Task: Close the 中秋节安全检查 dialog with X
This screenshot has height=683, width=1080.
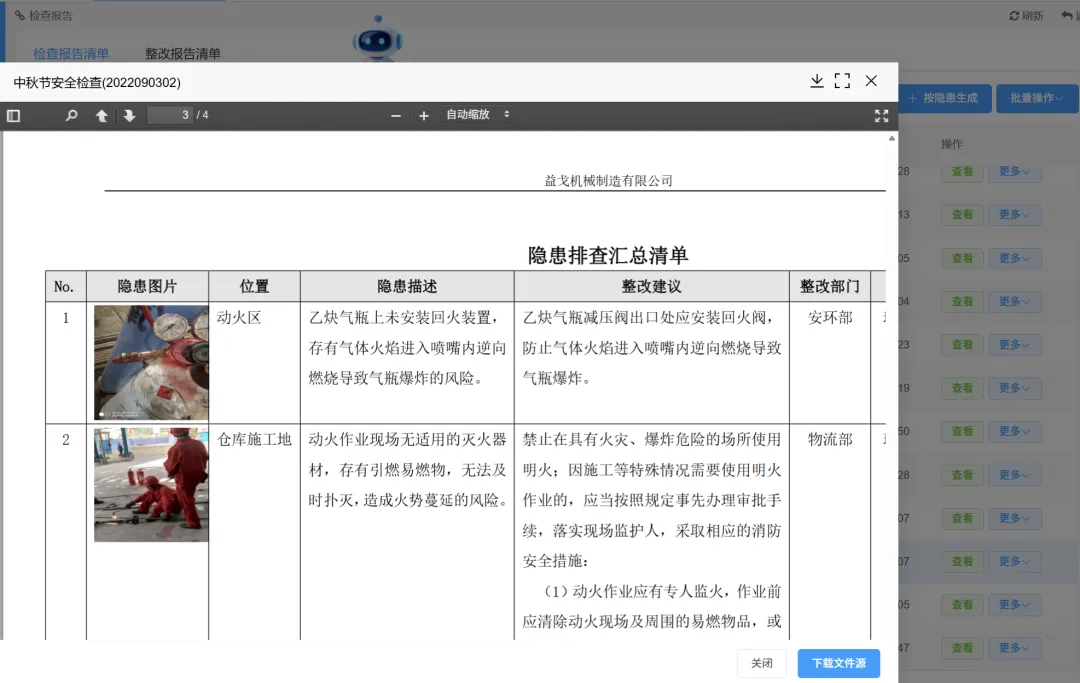Action: click(871, 81)
